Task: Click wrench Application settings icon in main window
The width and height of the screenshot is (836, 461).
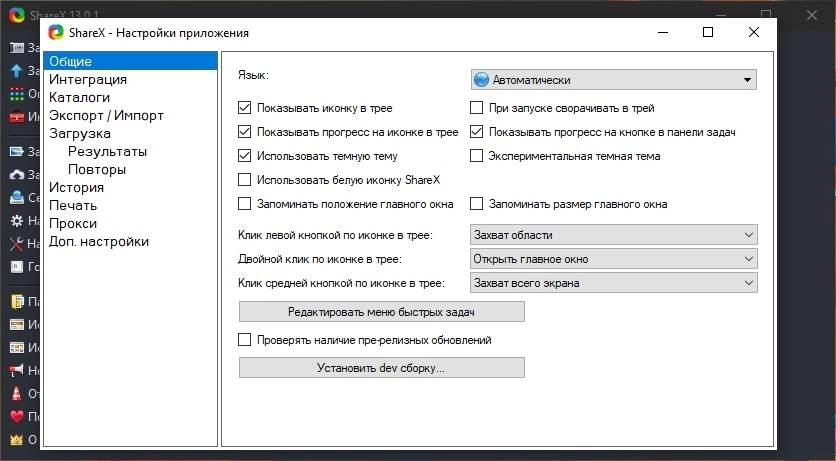Action: pos(17,244)
